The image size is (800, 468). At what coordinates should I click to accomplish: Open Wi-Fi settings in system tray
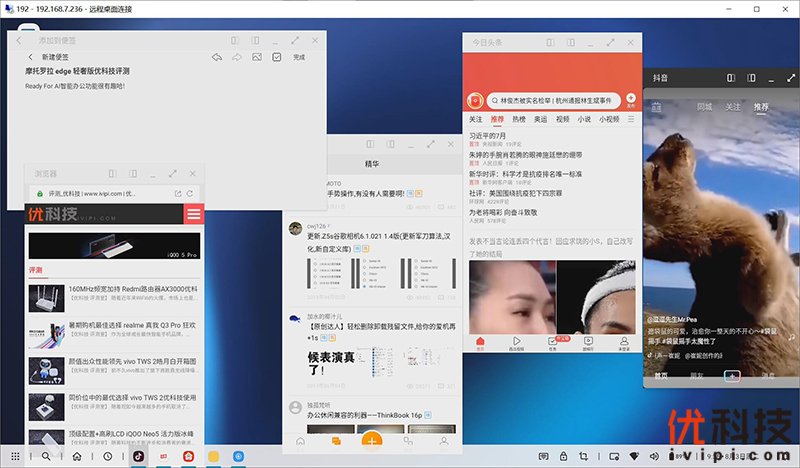[634, 456]
